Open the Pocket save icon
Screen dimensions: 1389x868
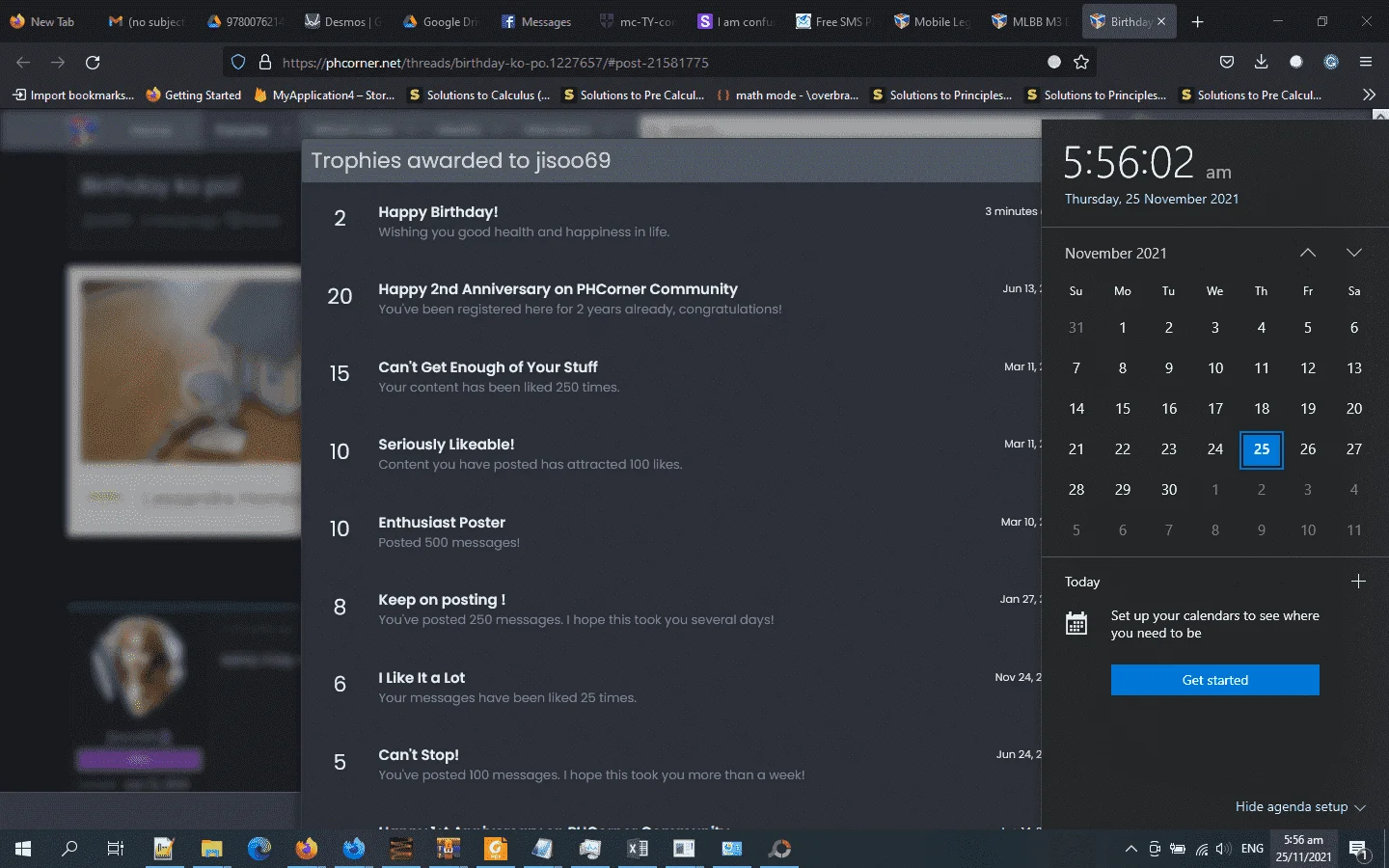(1227, 62)
